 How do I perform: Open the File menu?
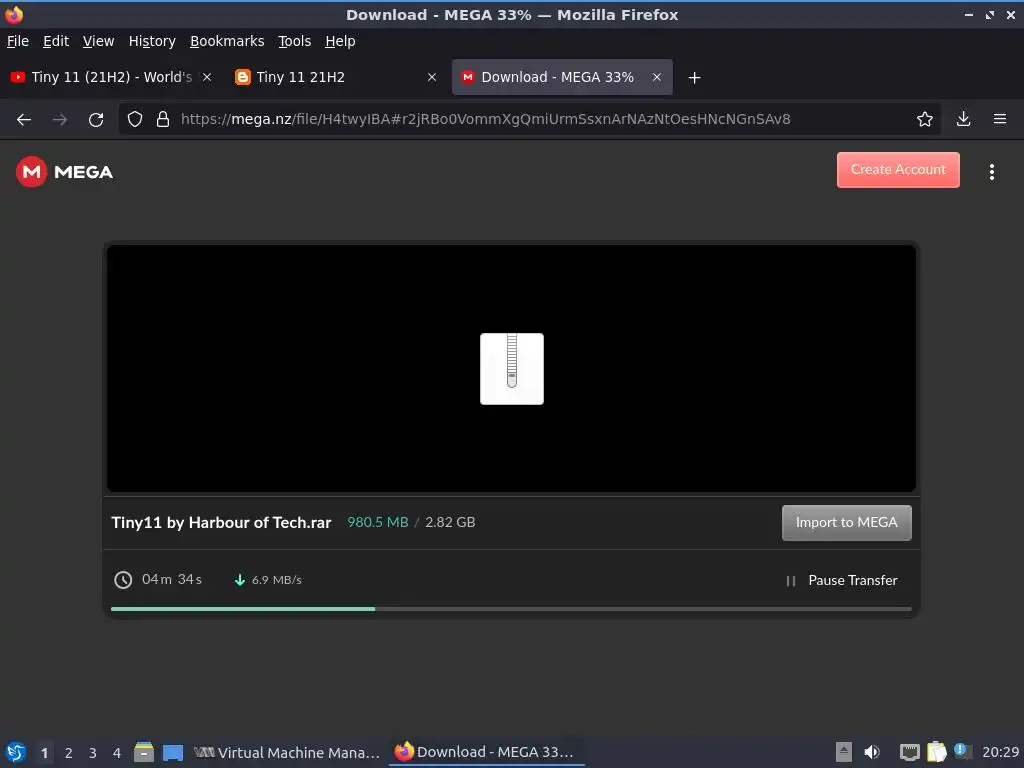[x=18, y=41]
